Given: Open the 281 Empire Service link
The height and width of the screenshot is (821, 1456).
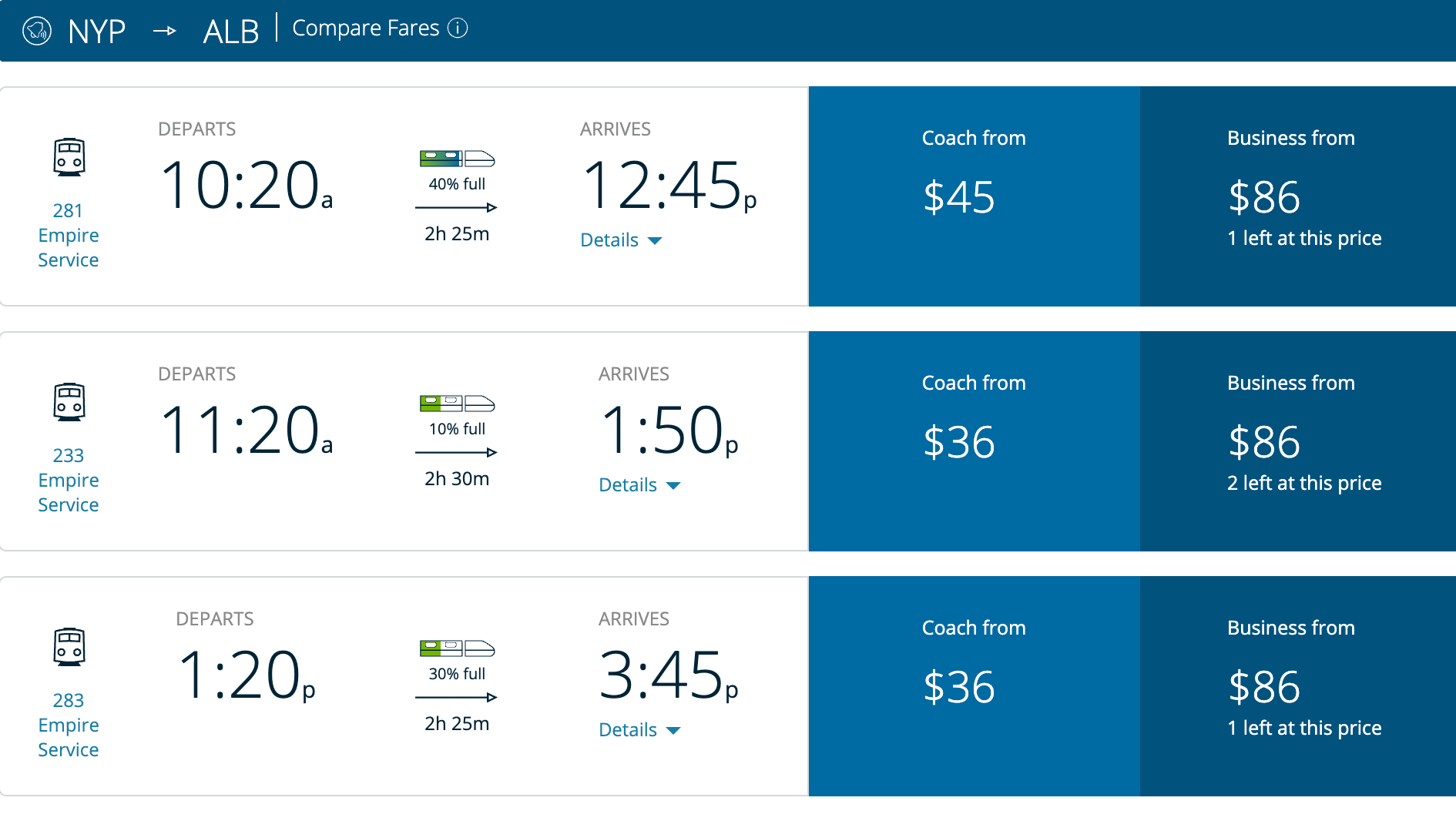Looking at the screenshot, I should [69, 235].
